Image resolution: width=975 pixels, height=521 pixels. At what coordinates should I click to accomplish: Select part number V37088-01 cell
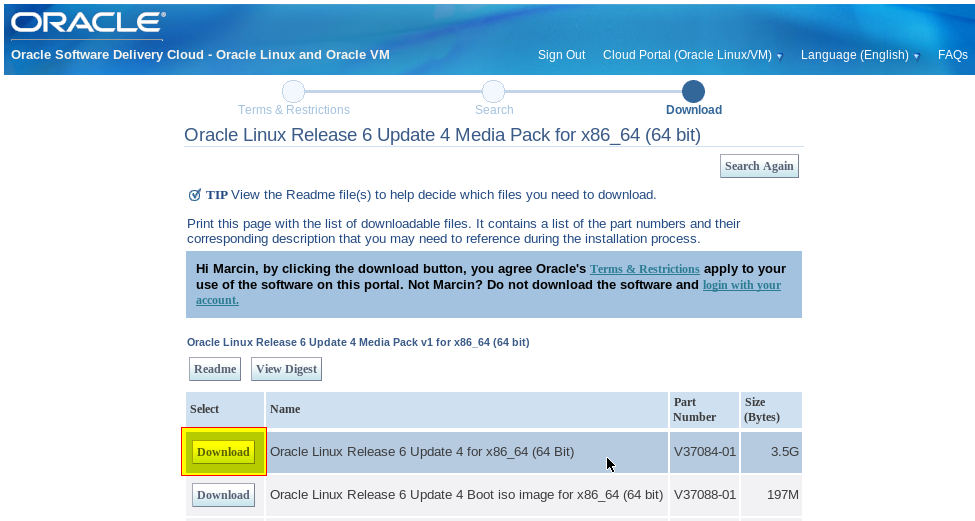[705, 495]
